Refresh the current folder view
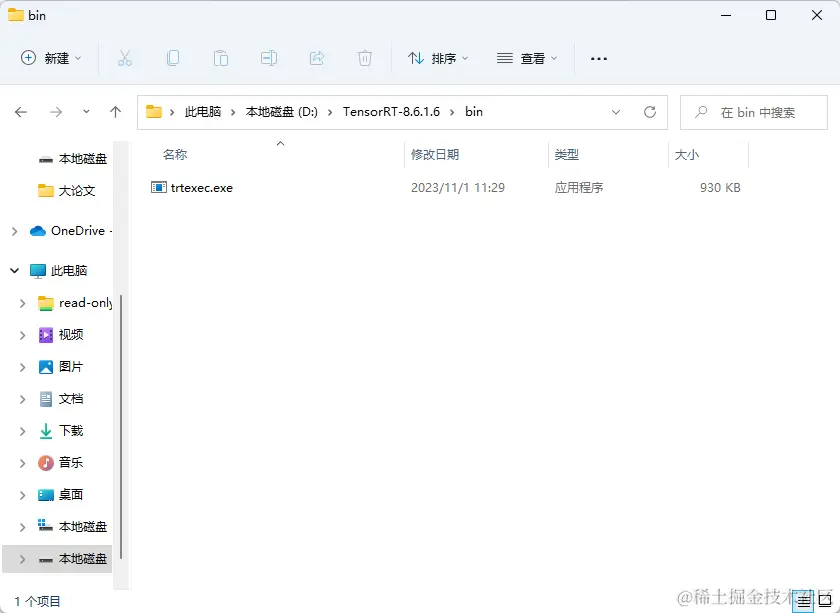840x613 pixels. 649,112
